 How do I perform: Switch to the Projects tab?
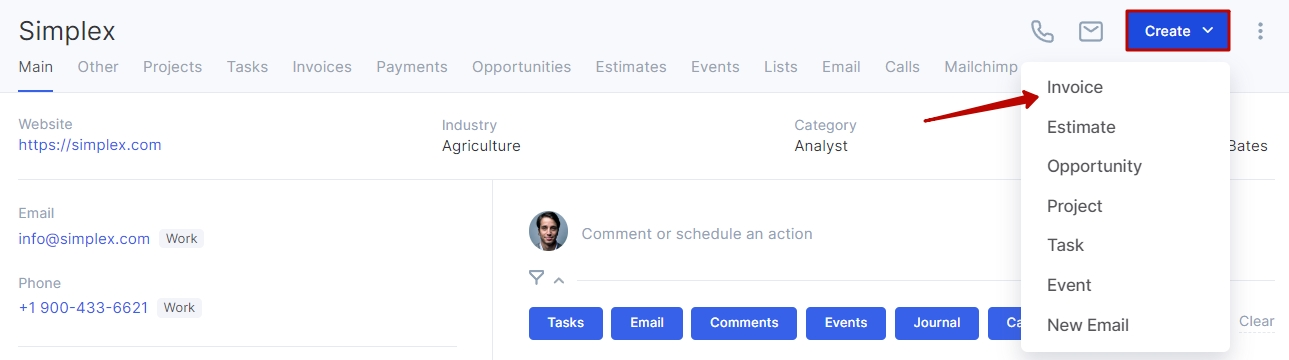tap(172, 67)
